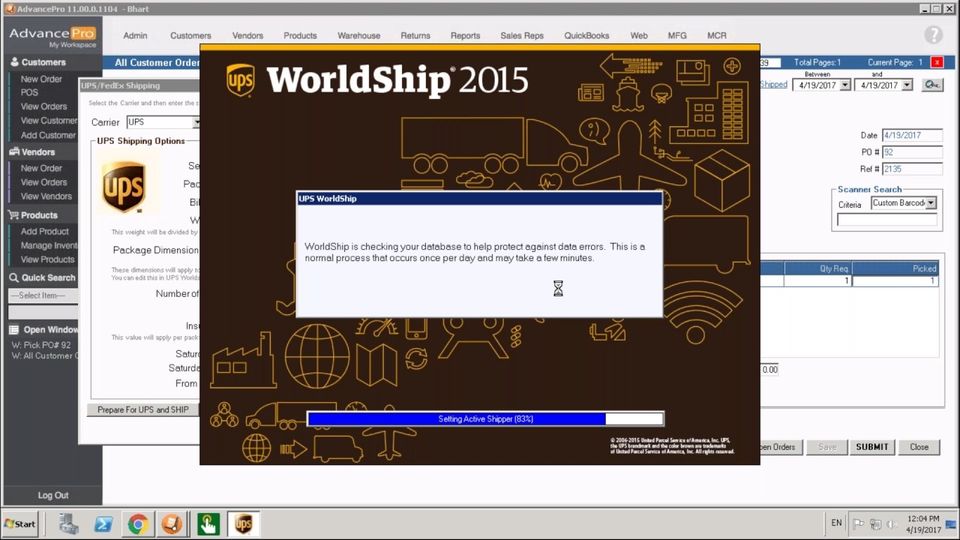Open View Orders under Vendors sidebar

point(43,182)
